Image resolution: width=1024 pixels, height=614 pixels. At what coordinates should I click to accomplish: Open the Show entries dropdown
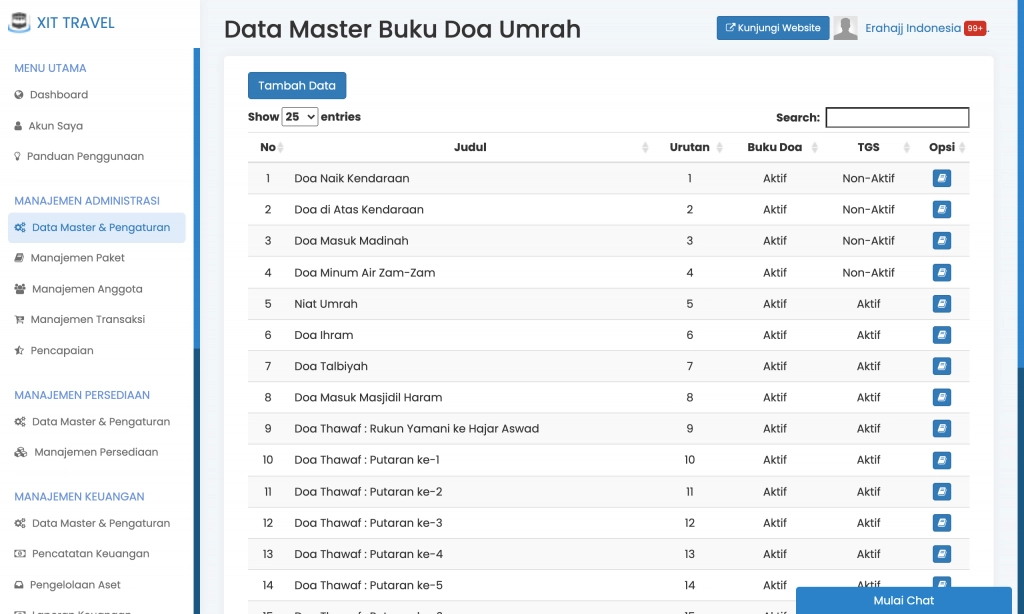tap(299, 117)
